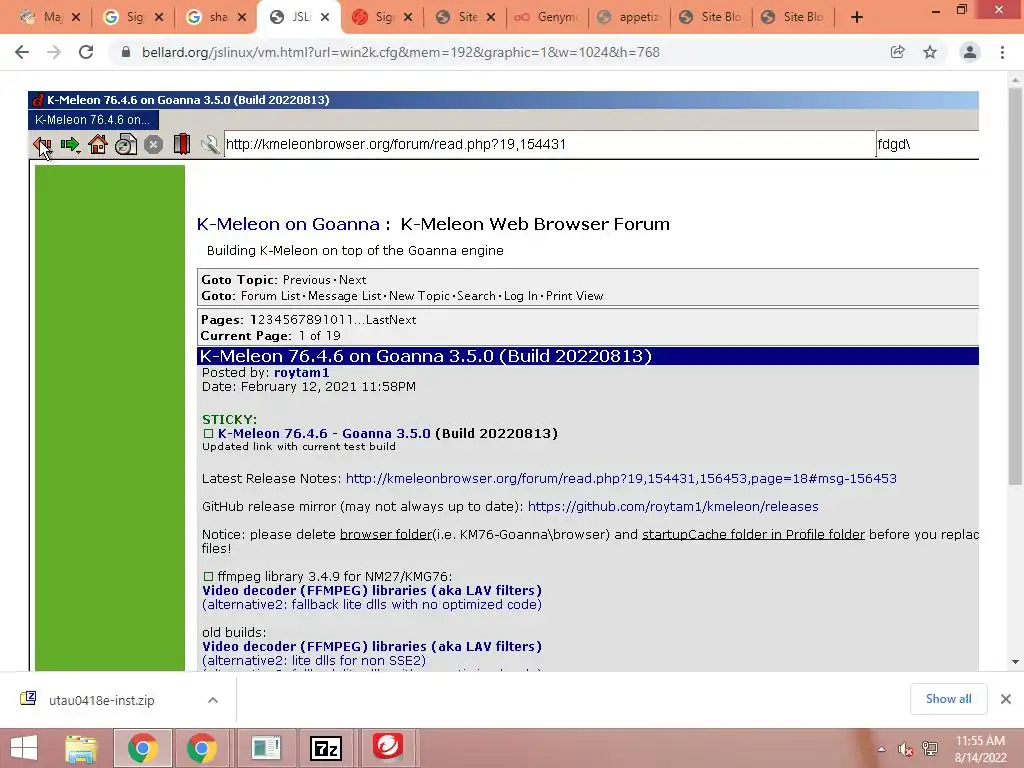This screenshot has width=1024, height=768.
Task: Click the taskbar clock showing 11:55 AM
Action: (x=980, y=749)
